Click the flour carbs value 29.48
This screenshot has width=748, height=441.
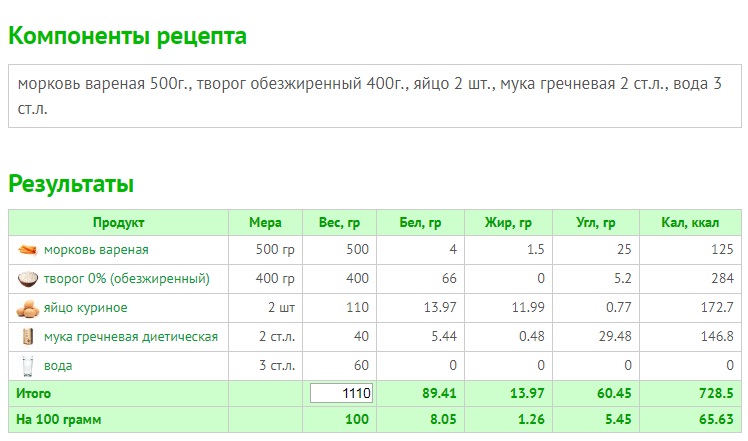pos(615,336)
